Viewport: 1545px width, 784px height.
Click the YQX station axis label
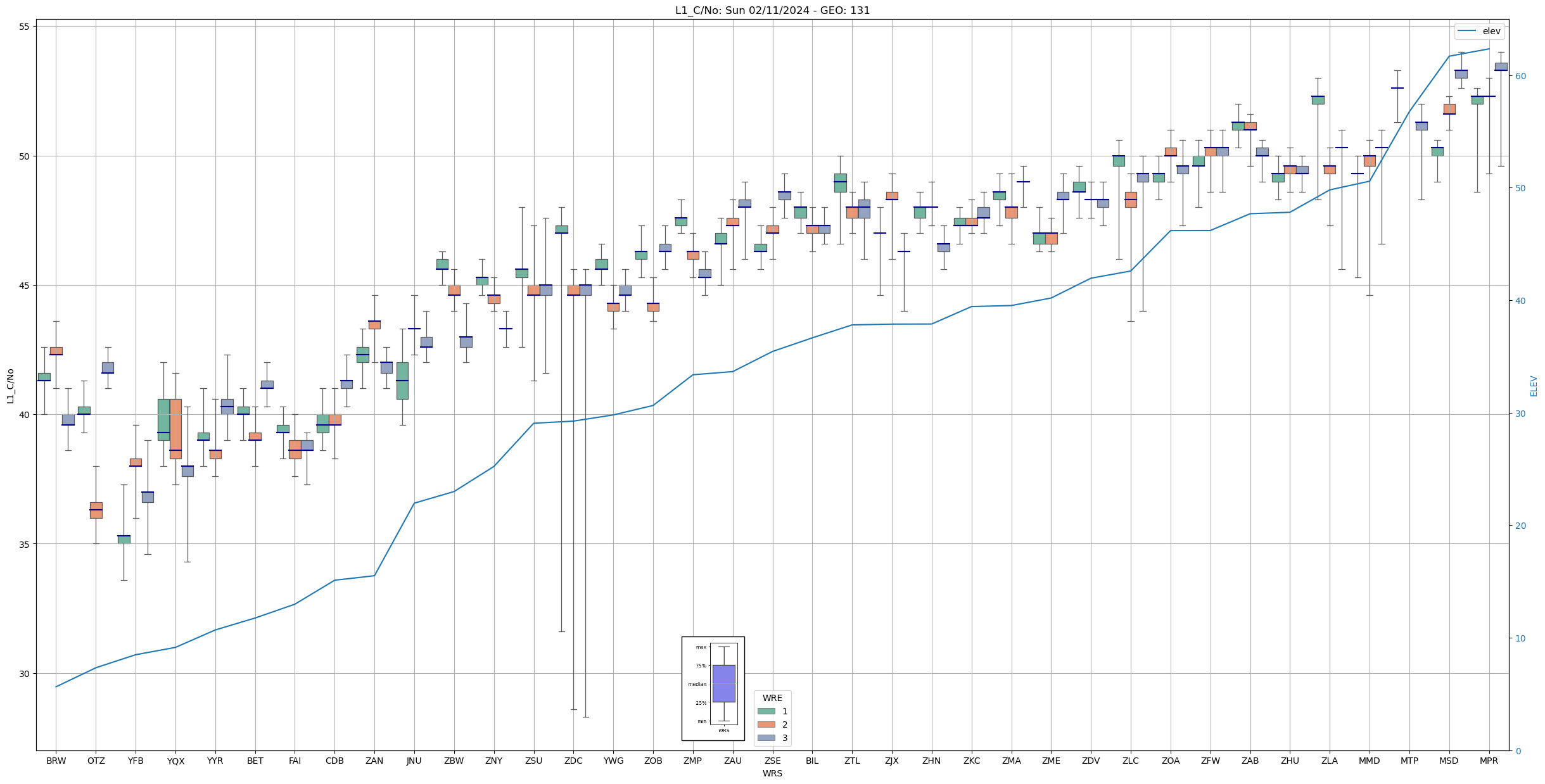[x=175, y=761]
